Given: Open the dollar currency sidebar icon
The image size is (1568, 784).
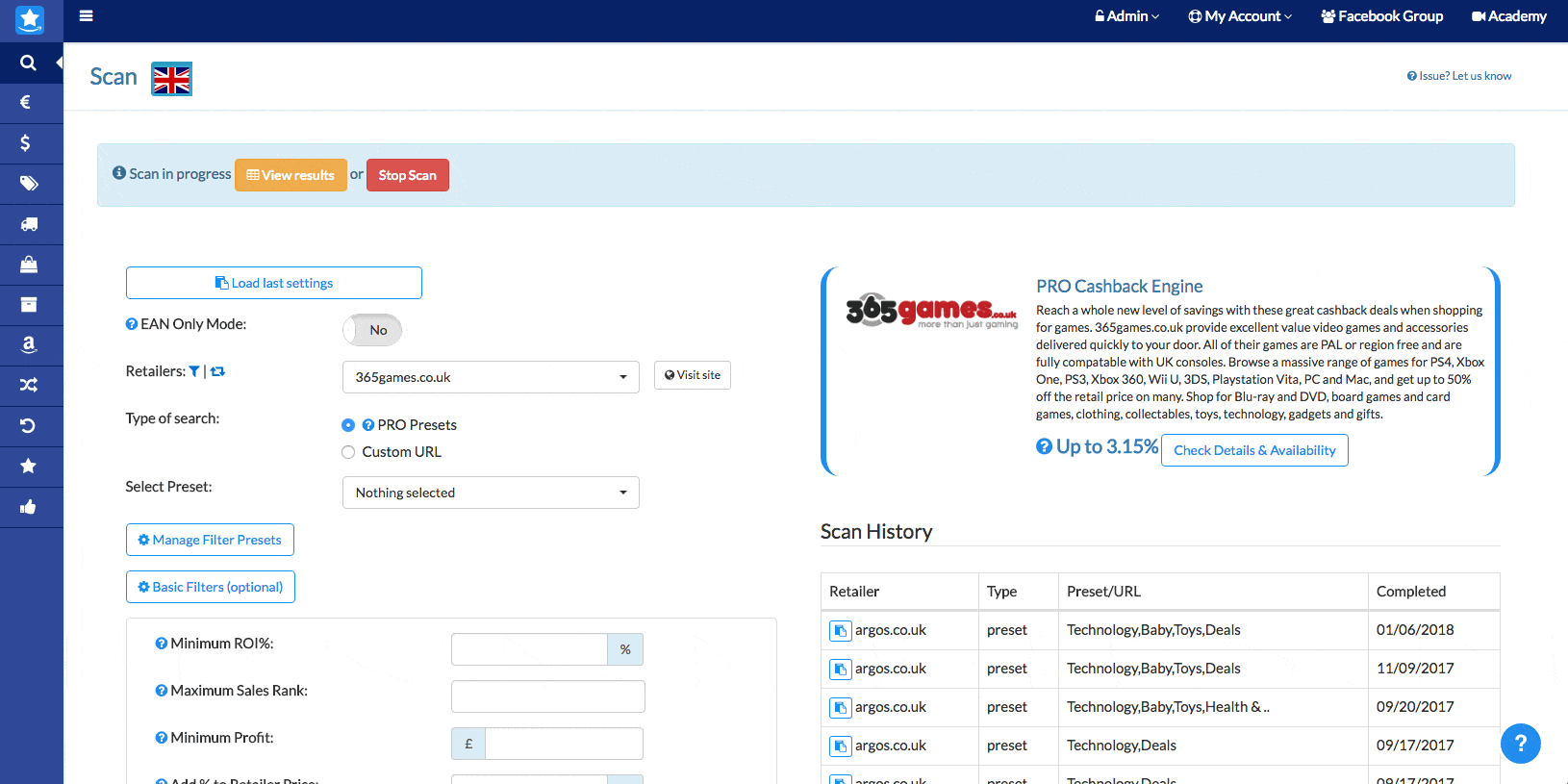Looking at the screenshot, I should (26, 143).
